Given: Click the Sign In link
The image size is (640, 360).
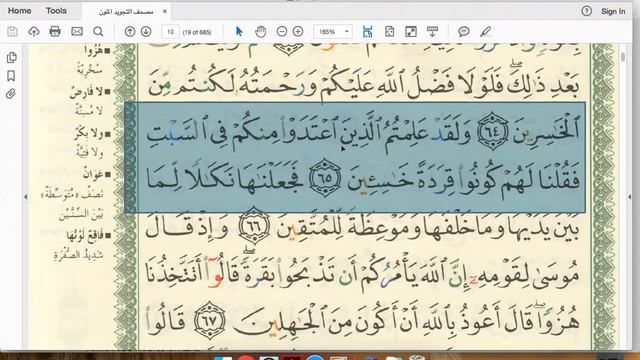Looking at the screenshot, I should click(x=613, y=11).
